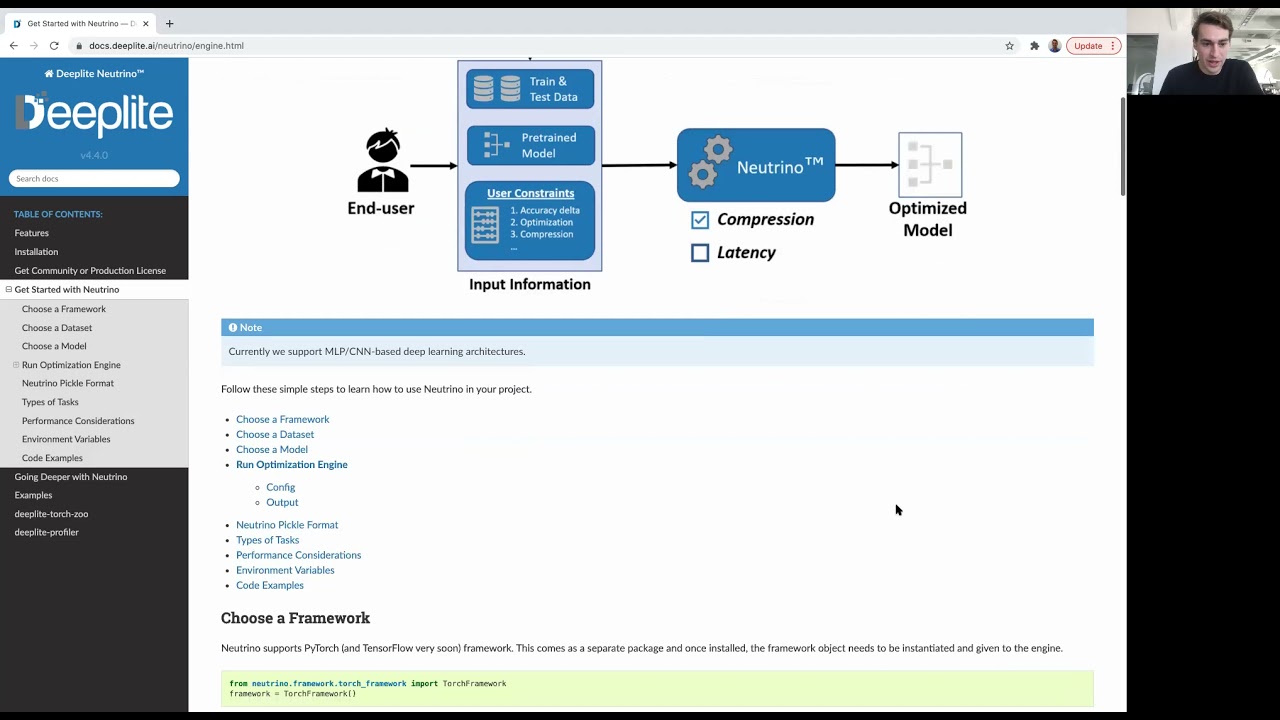Open the browser extensions puzzle icon
1280x720 pixels.
coord(1034,46)
